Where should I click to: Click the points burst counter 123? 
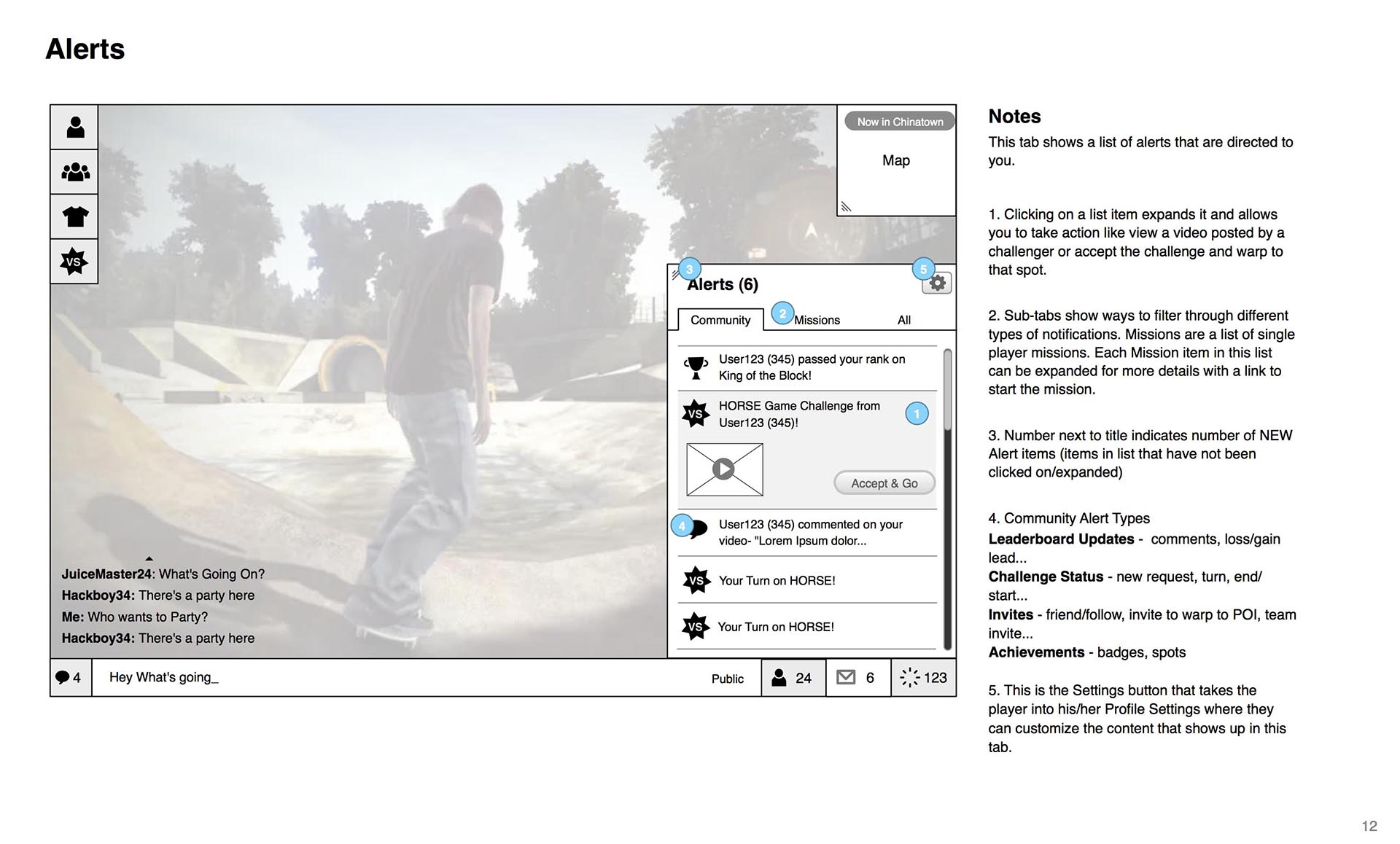pyautogui.click(x=923, y=678)
